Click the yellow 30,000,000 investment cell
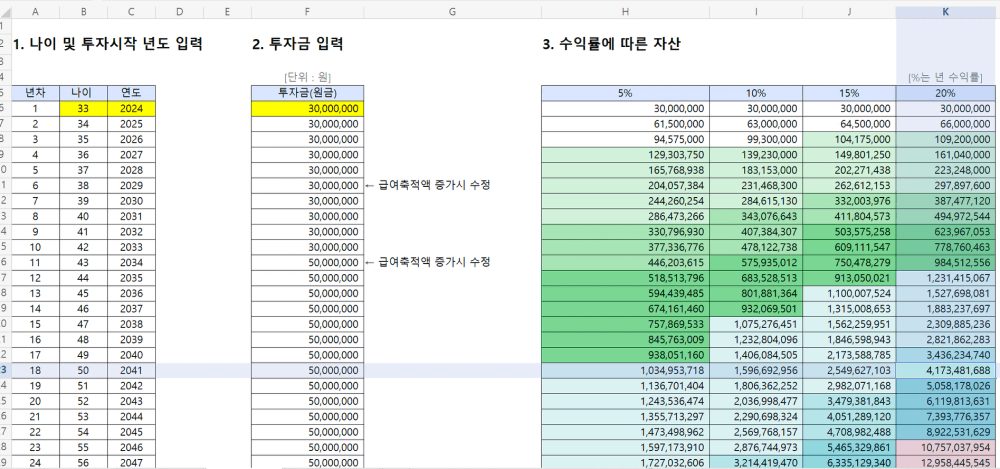1000x469 pixels. point(307,108)
